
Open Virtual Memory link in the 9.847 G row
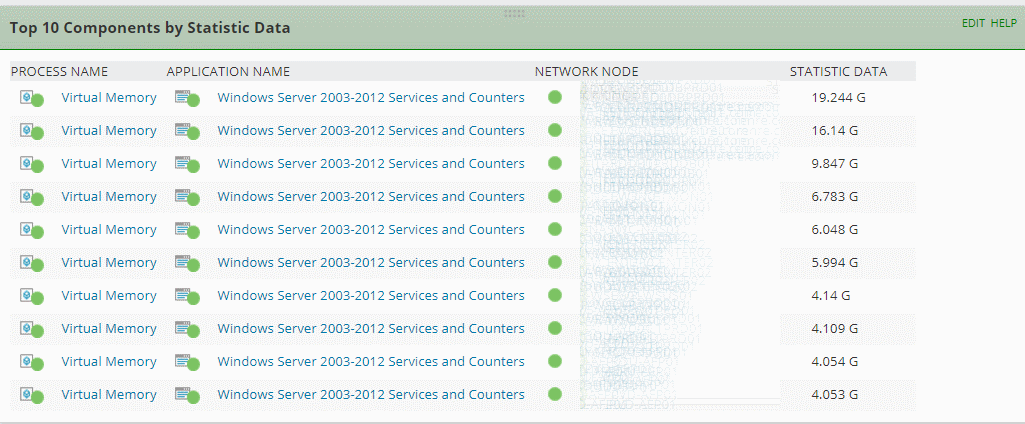(109, 164)
